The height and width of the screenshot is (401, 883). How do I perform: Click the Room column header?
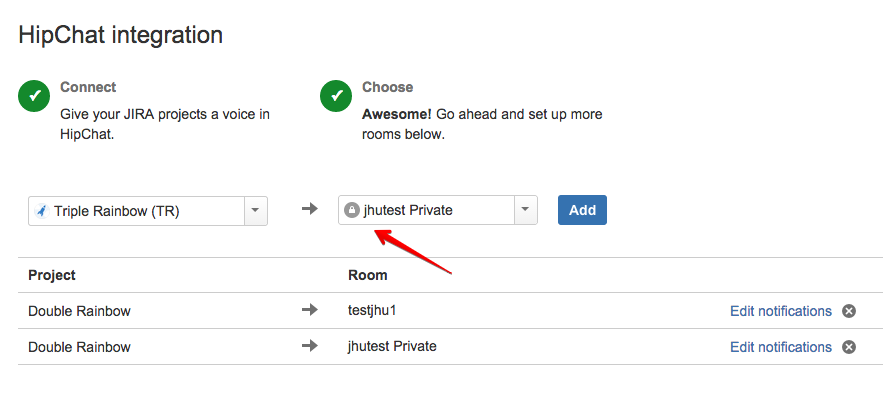(x=368, y=275)
